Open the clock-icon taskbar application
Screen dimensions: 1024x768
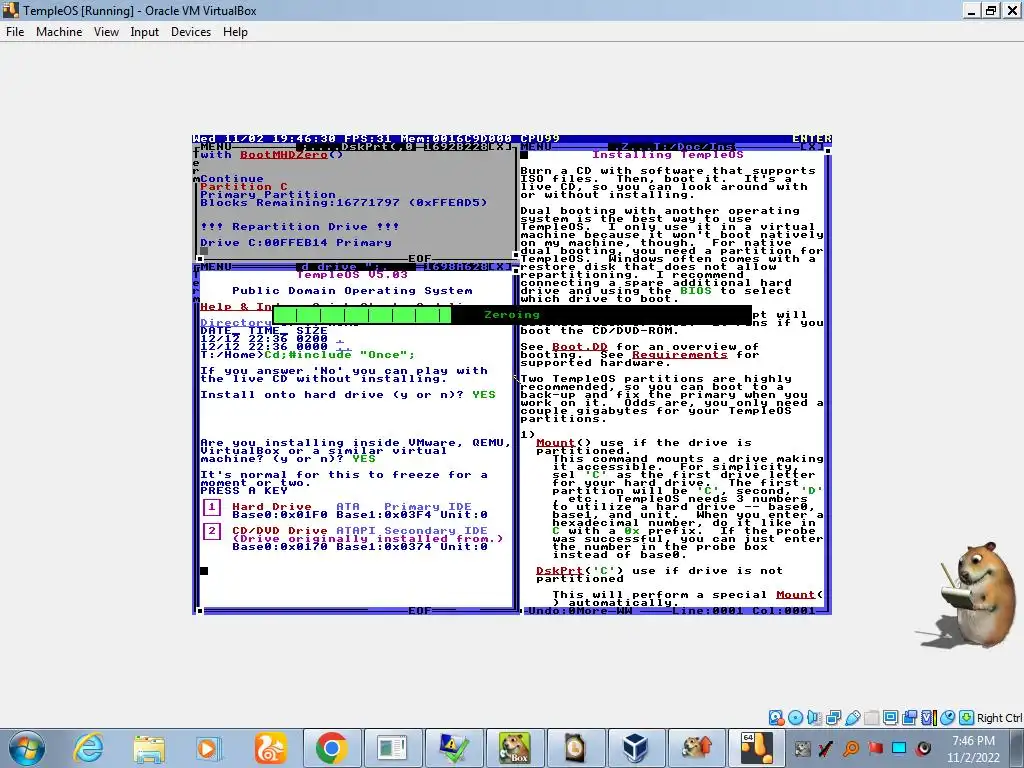pyautogui.click(x=575, y=748)
